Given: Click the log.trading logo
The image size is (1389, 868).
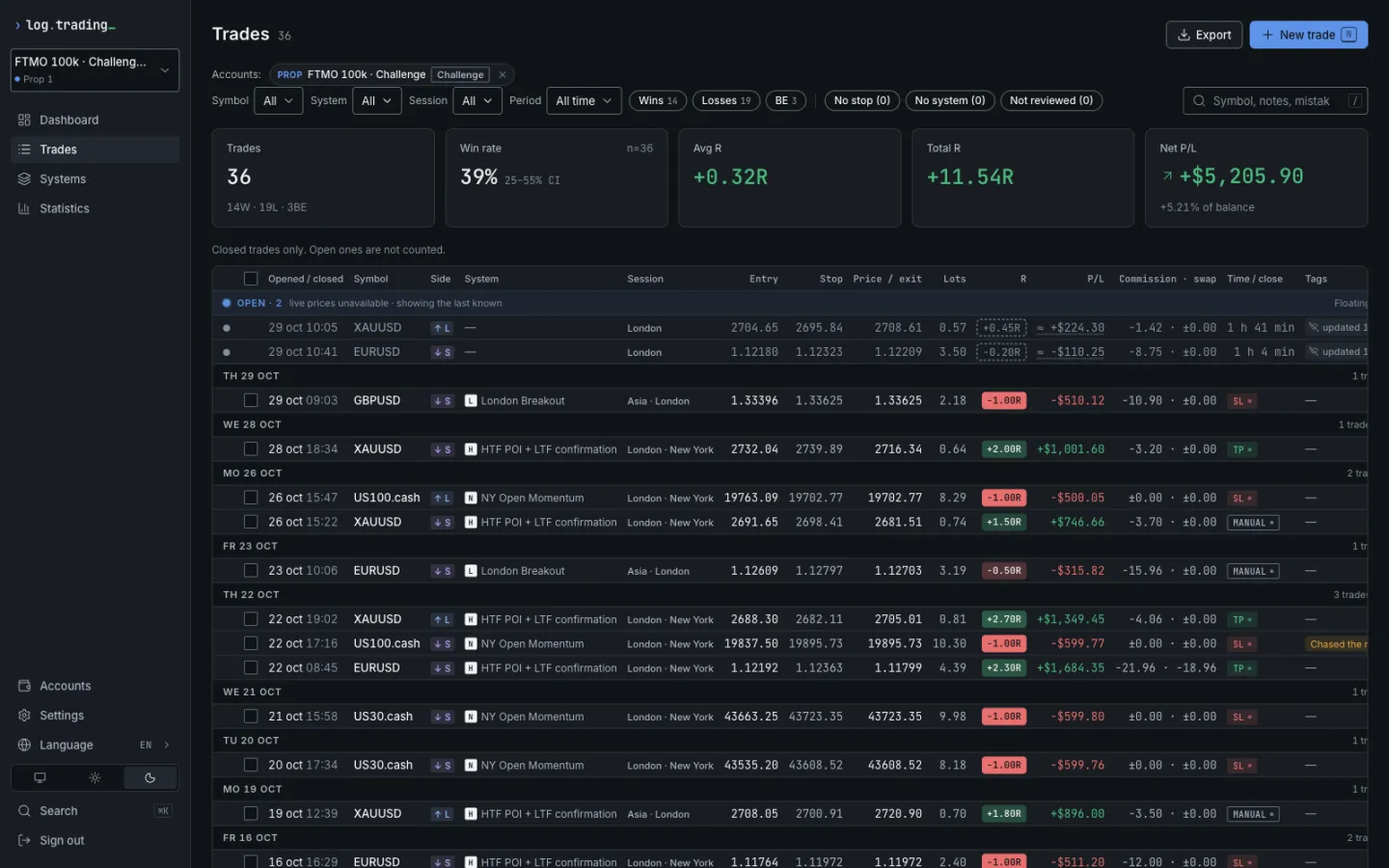Looking at the screenshot, I should pyautogui.click(x=64, y=25).
